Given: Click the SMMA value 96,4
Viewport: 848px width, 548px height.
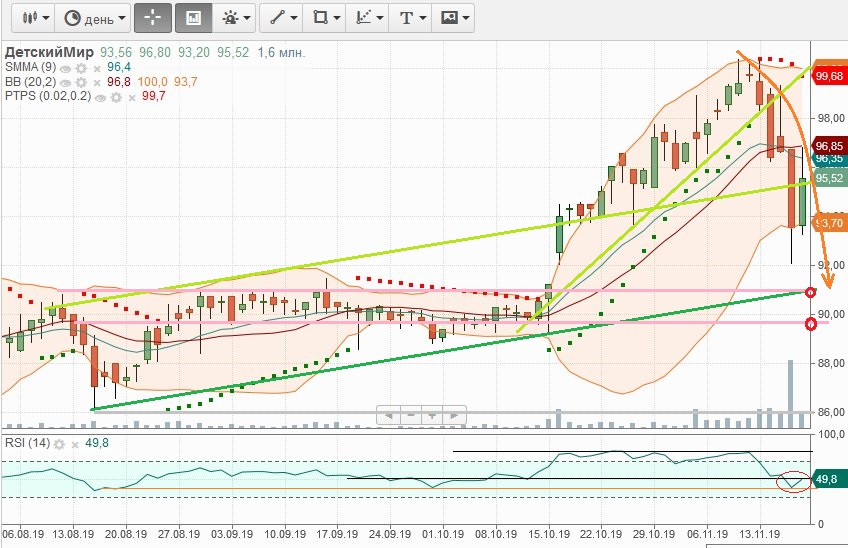Looking at the screenshot, I should pyautogui.click(x=118, y=67).
